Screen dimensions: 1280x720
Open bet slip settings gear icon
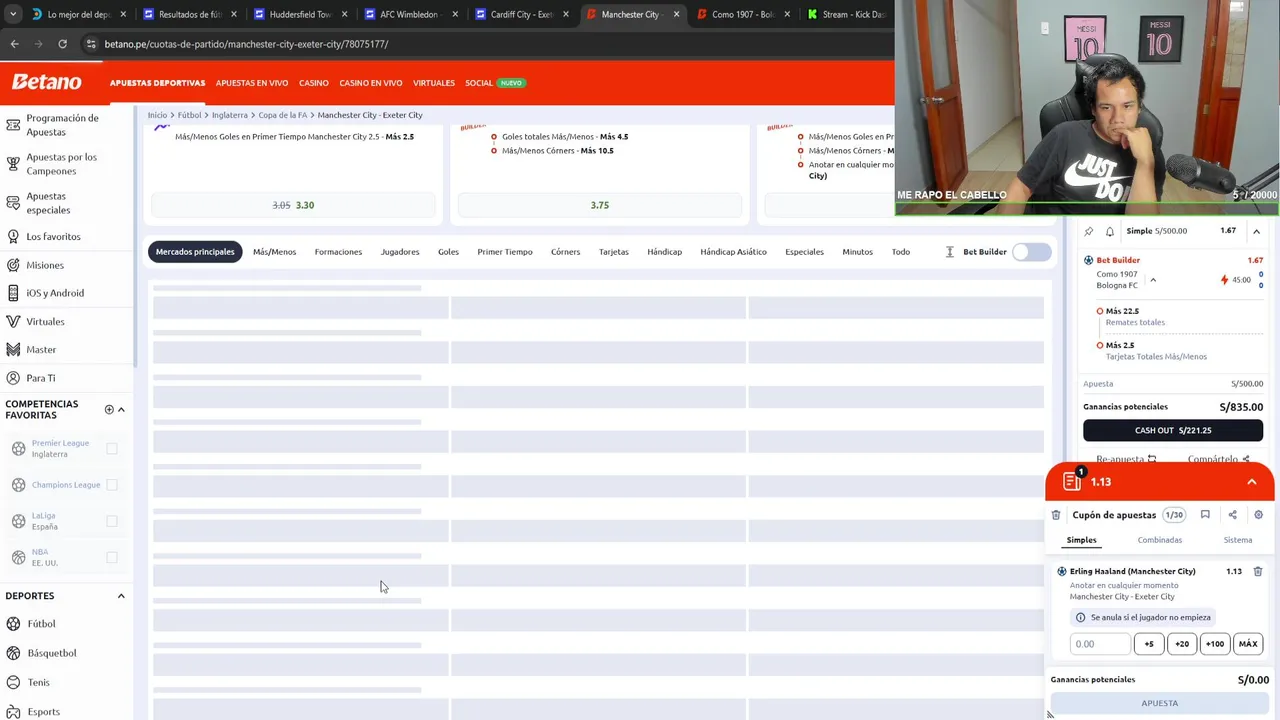pyautogui.click(x=1258, y=515)
